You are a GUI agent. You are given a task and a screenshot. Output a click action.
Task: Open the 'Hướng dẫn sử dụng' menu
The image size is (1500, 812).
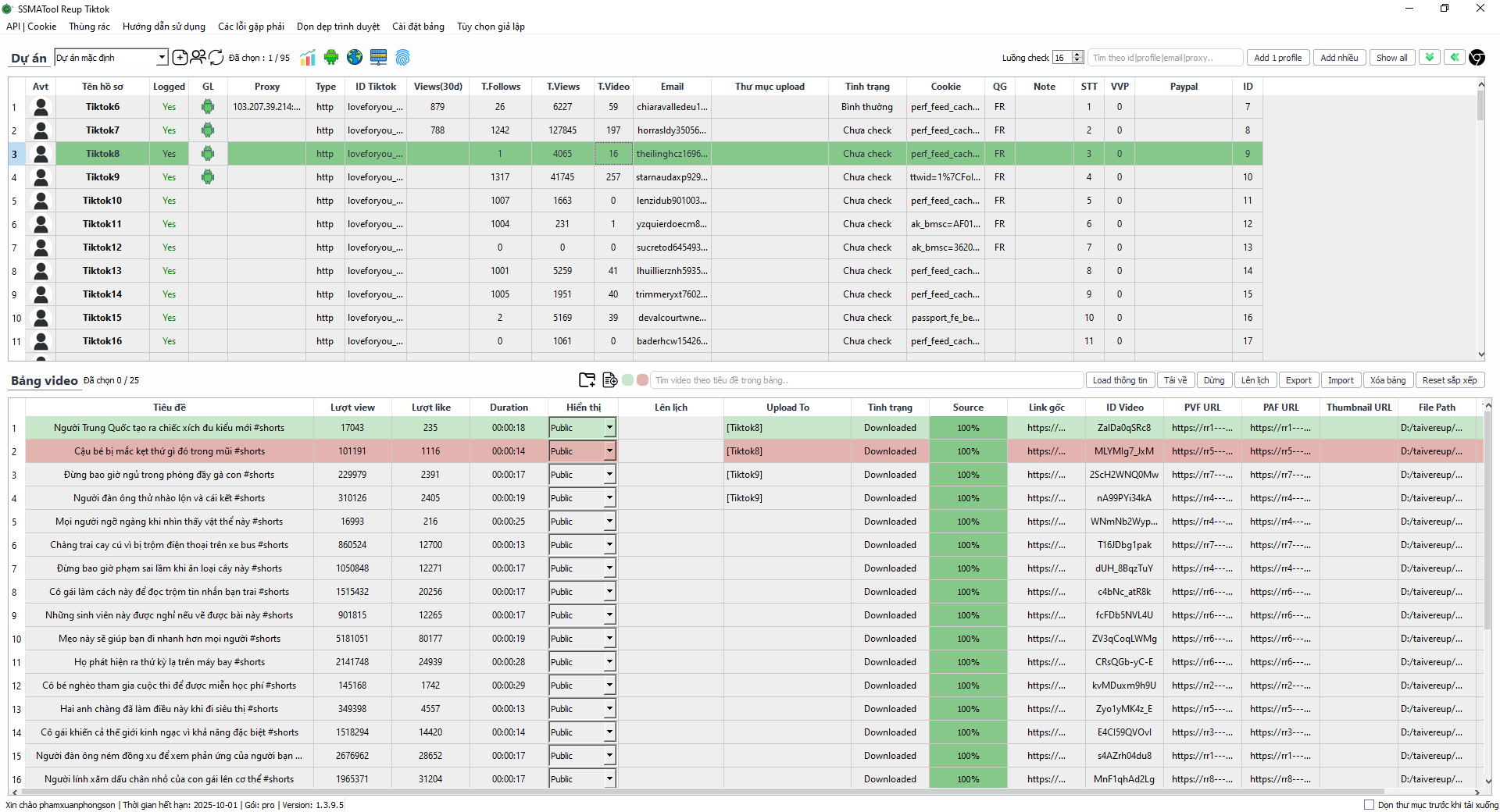[x=164, y=27]
